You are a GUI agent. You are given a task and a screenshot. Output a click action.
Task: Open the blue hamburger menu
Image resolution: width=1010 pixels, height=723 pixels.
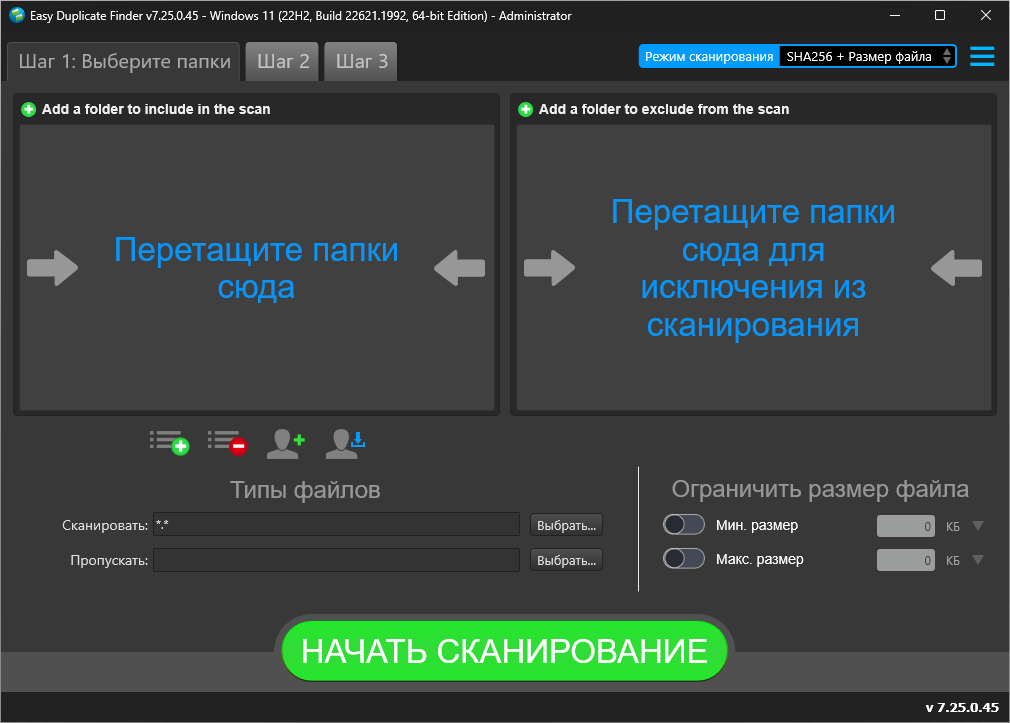click(981, 56)
